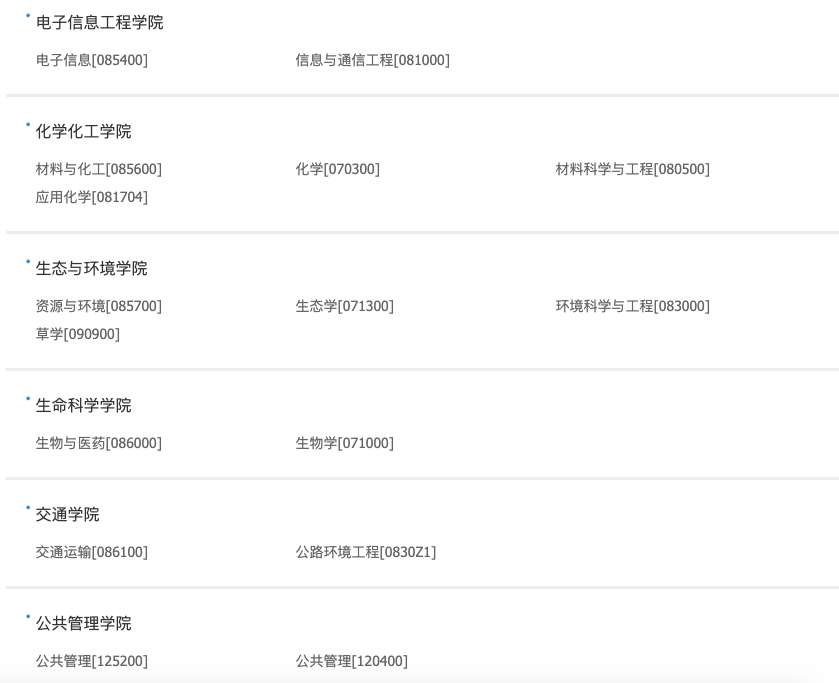Click the 电子信息工程学院 heading
Viewport: 839px width, 683px height.
pos(99,22)
